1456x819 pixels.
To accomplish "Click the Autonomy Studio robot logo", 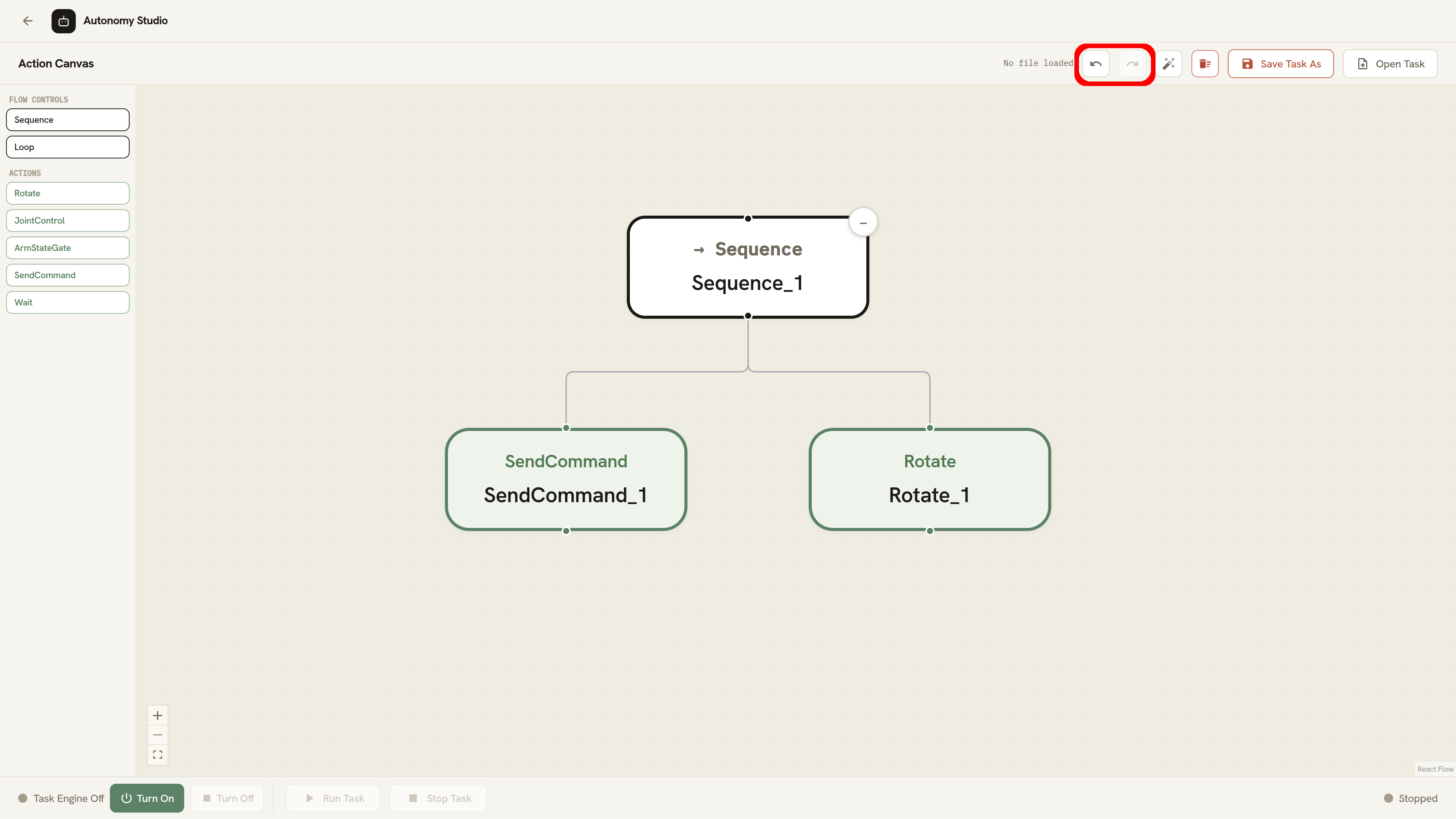I will click(63, 21).
